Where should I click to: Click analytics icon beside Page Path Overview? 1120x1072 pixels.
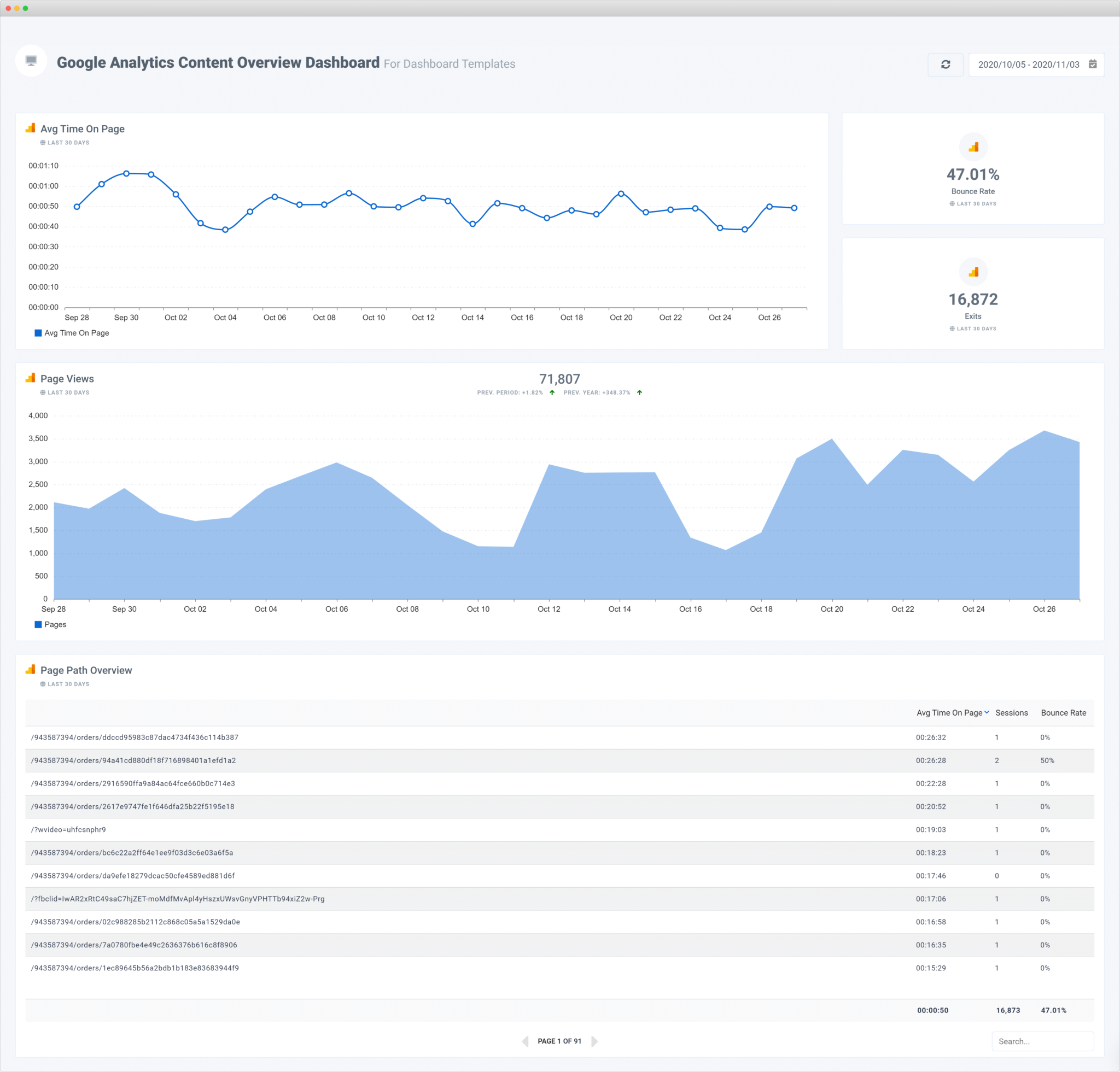[30, 669]
